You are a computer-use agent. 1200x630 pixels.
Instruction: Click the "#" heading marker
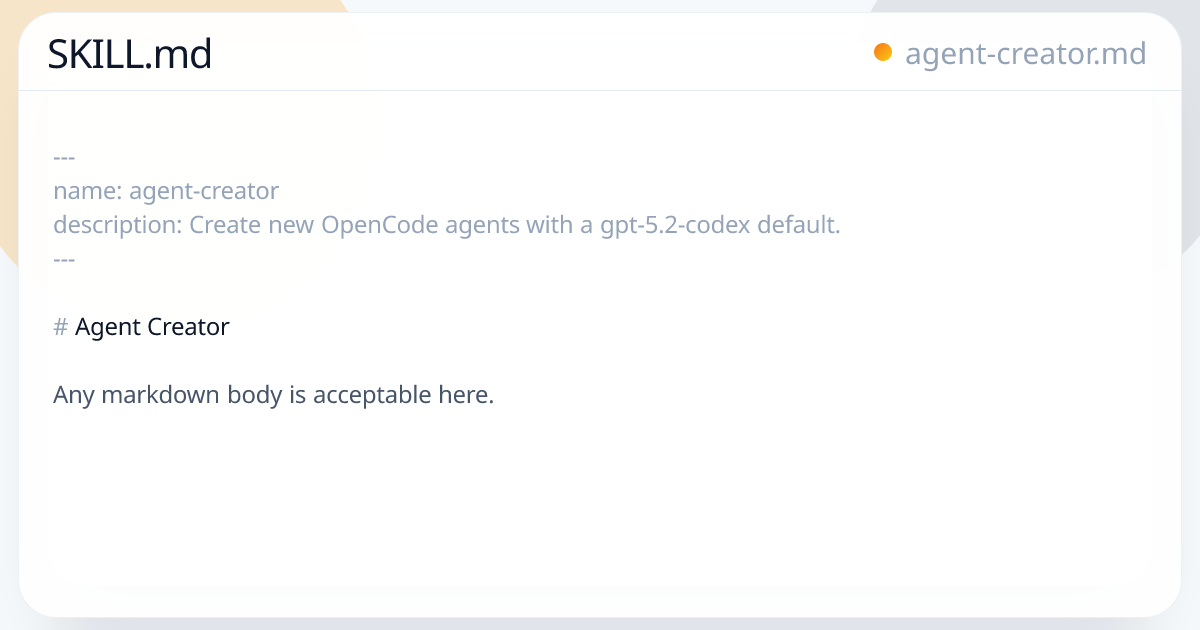tap(60, 327)
